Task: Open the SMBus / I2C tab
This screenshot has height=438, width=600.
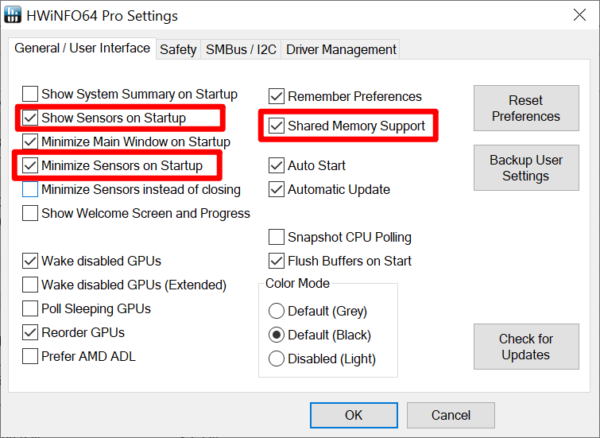Action: coord(241,49)
